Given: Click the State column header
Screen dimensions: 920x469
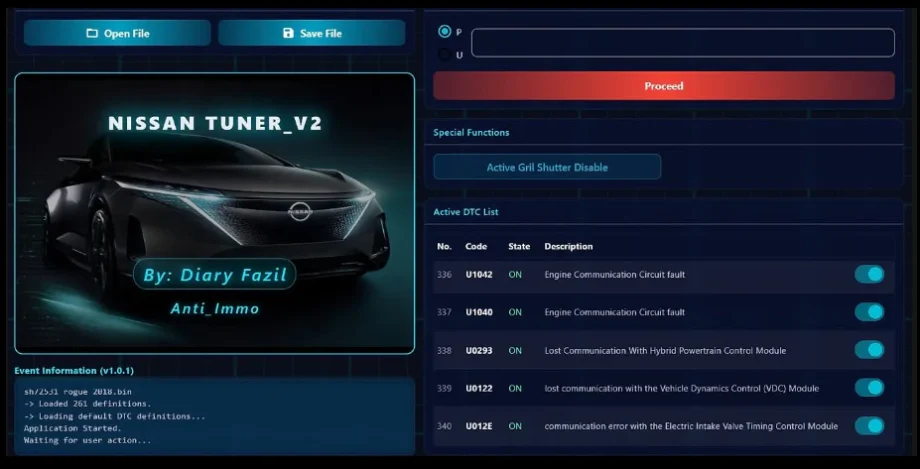Looking at the screenshot, I should (x=519, y=247).
